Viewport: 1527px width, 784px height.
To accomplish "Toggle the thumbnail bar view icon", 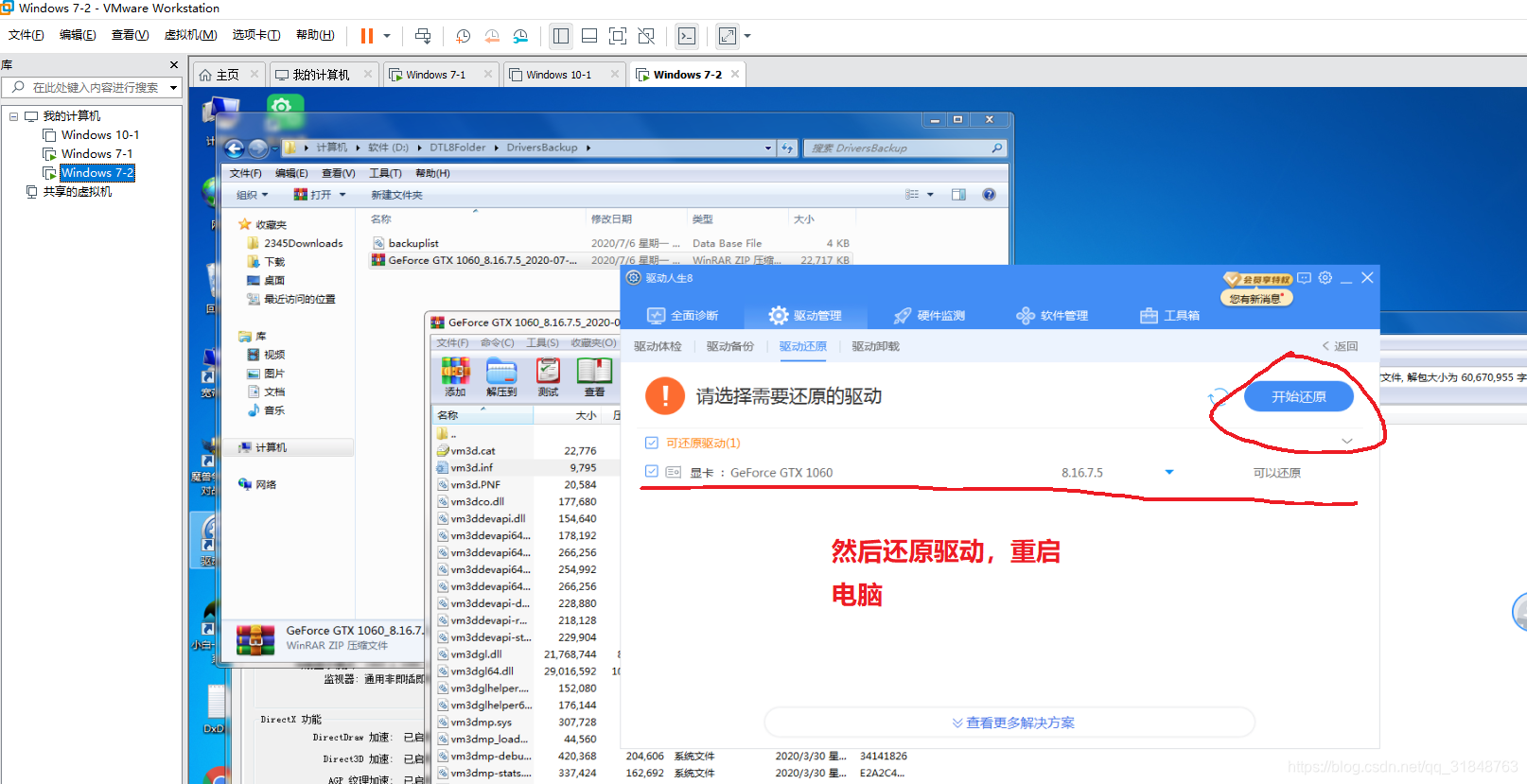I will pos(589,36).
